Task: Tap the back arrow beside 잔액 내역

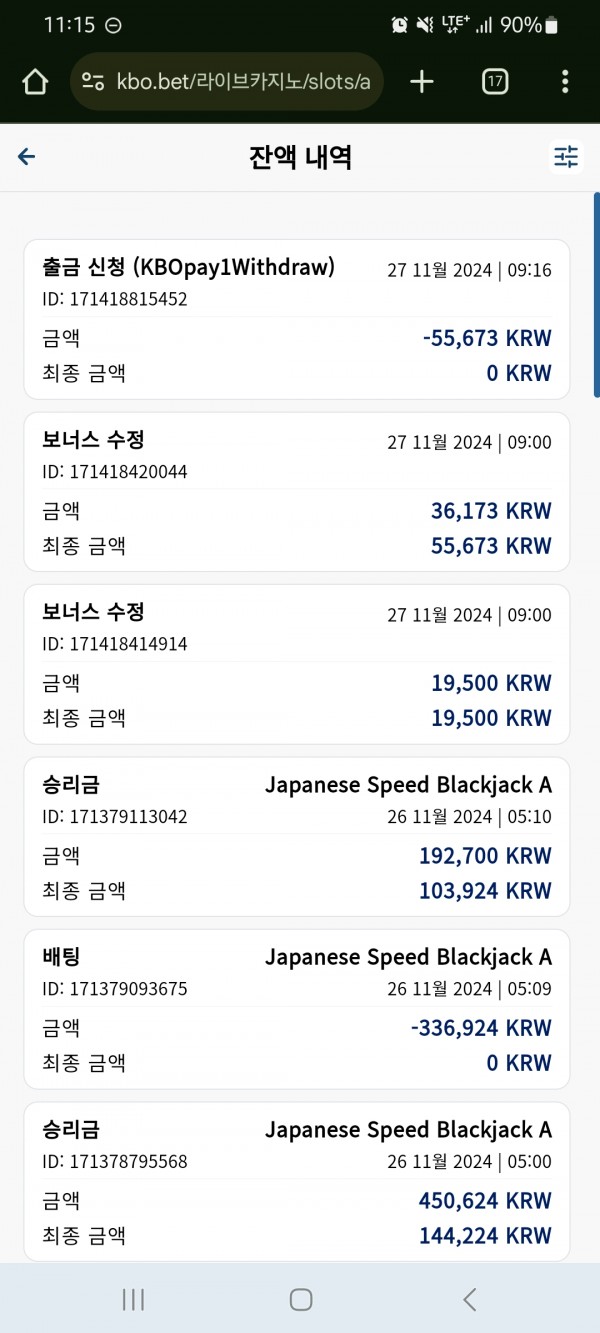Action: tap(27, 157)
